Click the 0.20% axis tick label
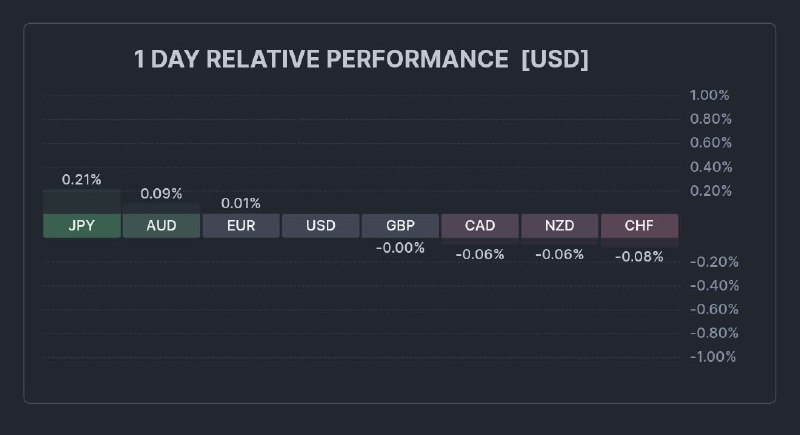The image size is (800, 435). point(710,191)
